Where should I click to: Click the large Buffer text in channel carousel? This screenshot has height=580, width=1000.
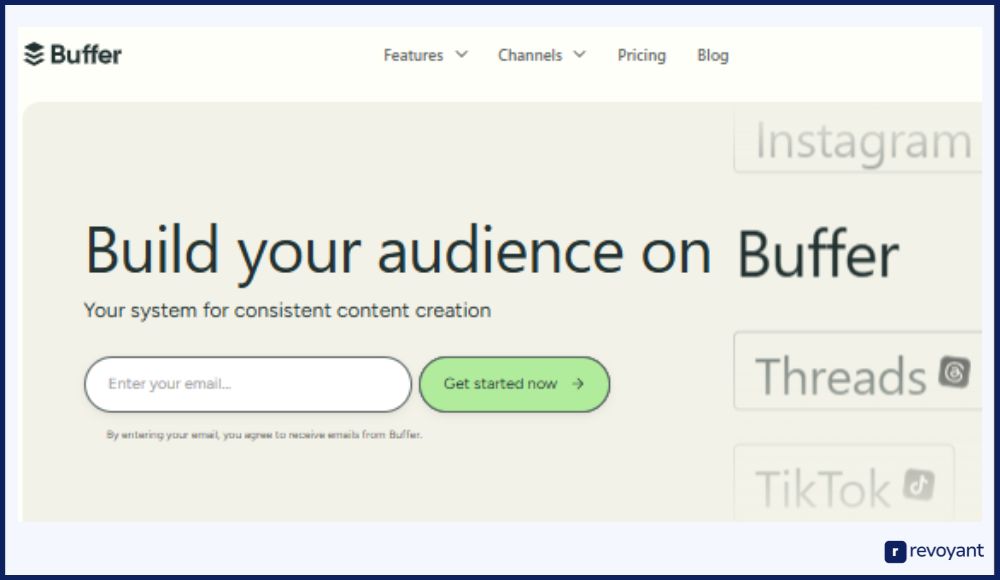(818, 255)
